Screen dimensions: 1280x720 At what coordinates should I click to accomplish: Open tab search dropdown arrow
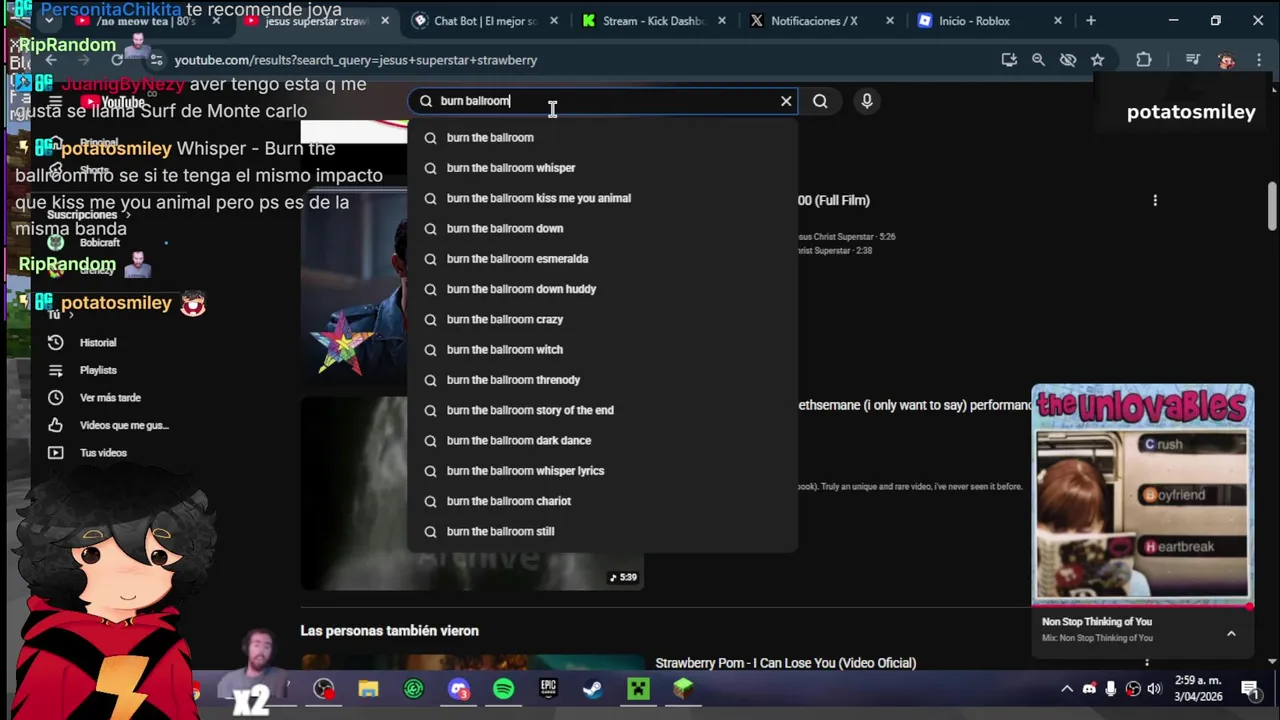[x=48, y=21]
